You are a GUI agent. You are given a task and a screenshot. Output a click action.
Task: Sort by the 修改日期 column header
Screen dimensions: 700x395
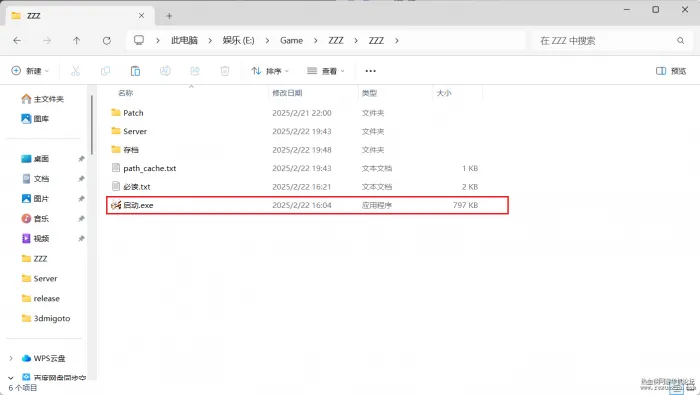(x=287, y=93)
